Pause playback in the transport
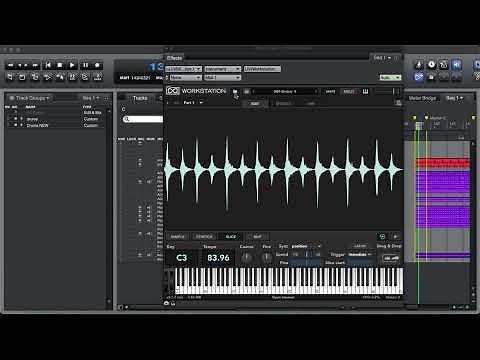Viewport: 480px width, 360px height. [x=85, y=65]
